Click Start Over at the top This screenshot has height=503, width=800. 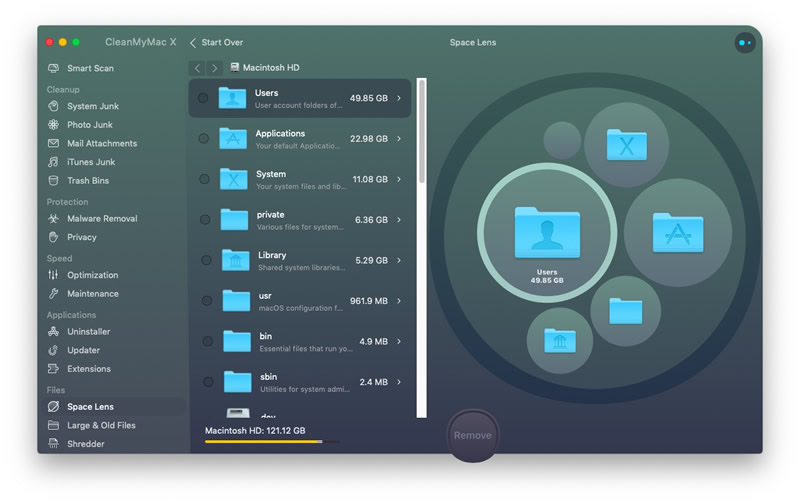(x=216, y=42)
